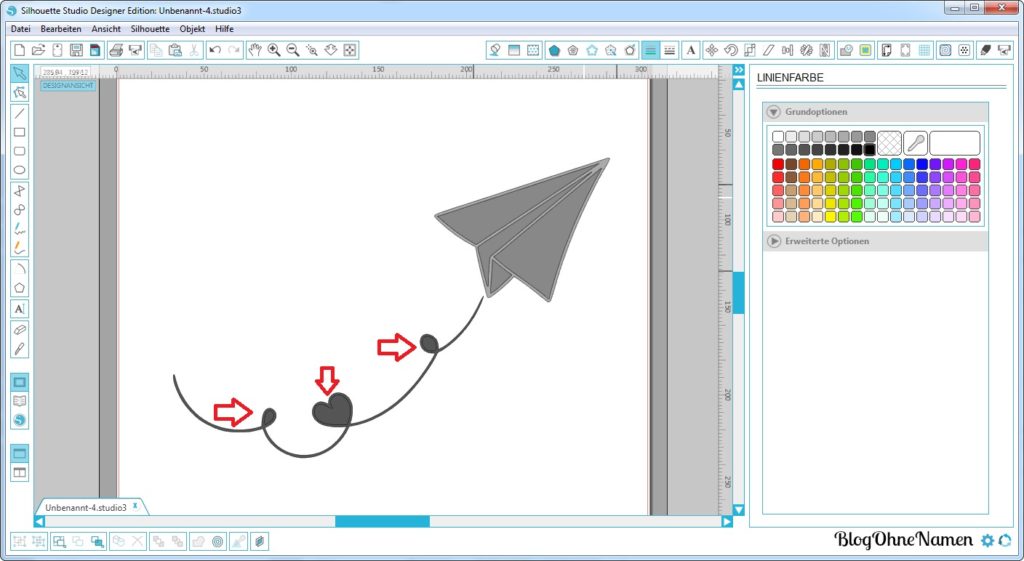Image resolution: width=1024 pixels, height=561 pixels.
Task: Open the Silhouette menu
Action: [150, 29]
